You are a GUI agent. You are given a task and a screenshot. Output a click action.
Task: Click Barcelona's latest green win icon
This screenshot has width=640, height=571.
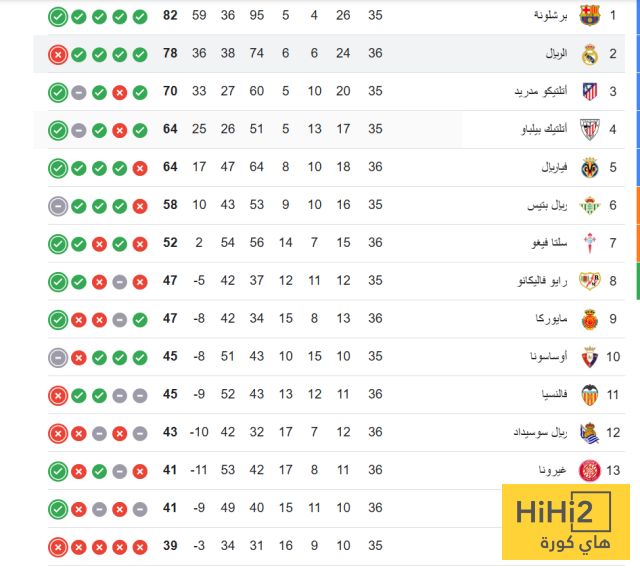(x=58, y=17)
